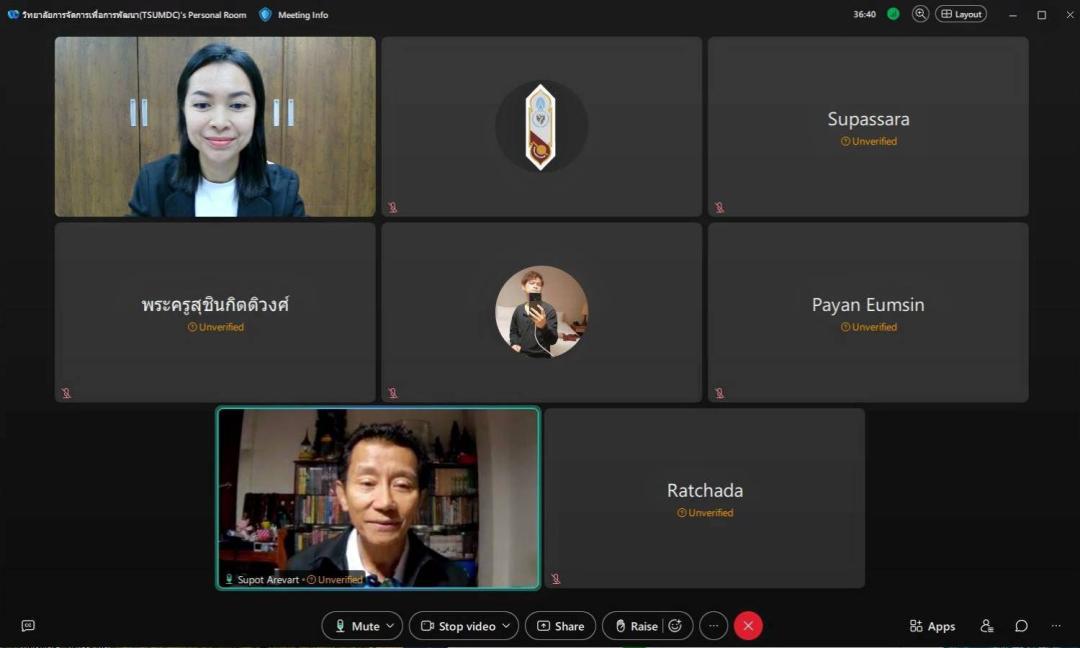Open the Layout dropdown

961,14
